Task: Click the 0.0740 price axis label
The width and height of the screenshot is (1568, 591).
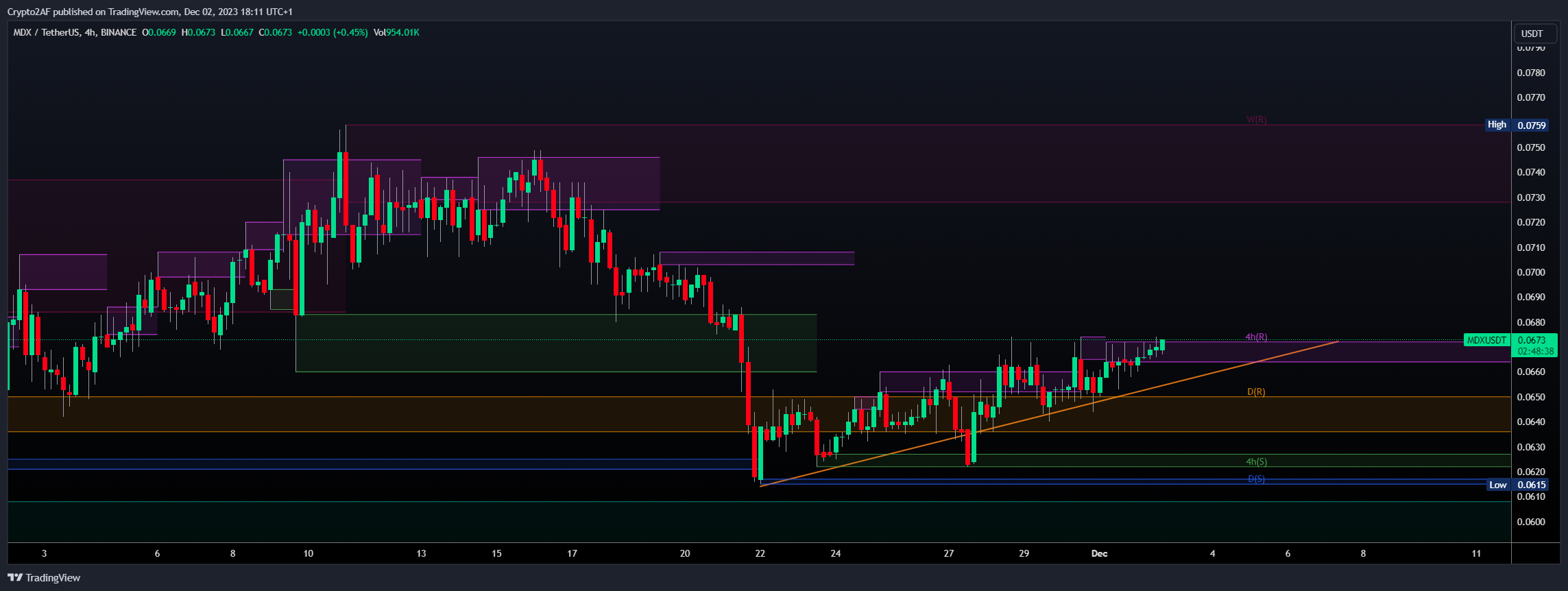Action: tap(1531, 172)
